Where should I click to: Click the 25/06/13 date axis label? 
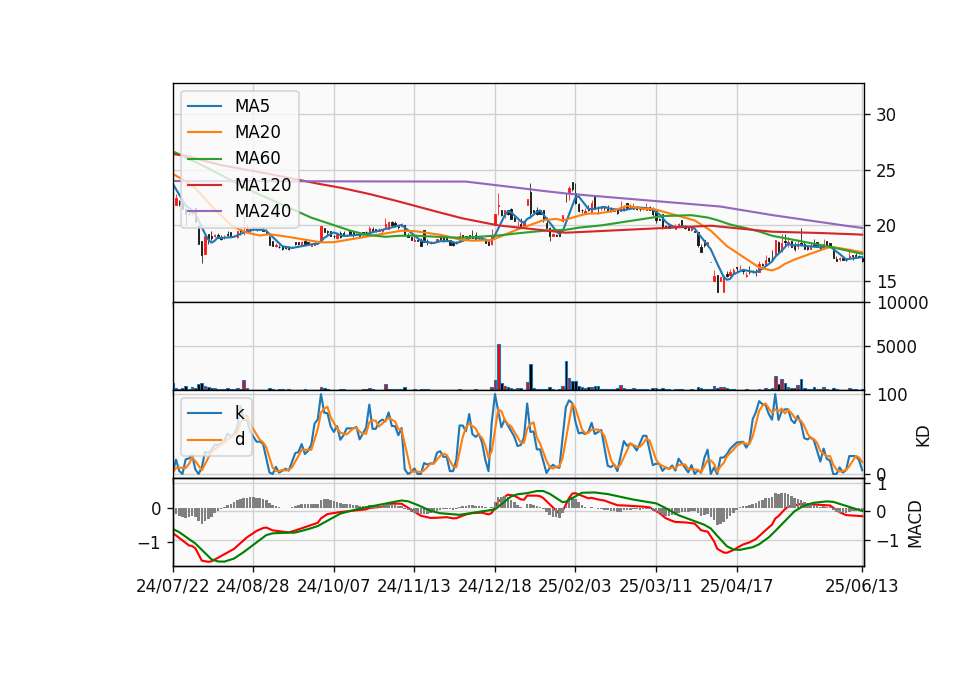point(861,587)
